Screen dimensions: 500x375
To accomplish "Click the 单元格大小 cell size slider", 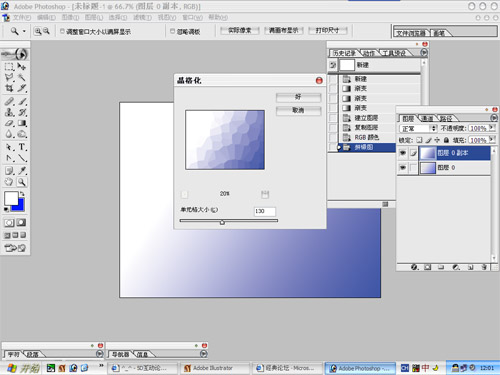I will [x=229, y=221].
